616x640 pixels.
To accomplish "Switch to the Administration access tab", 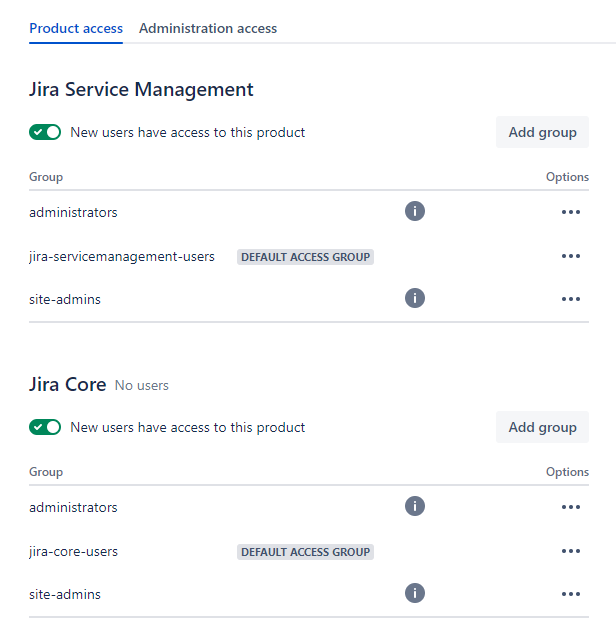I will pos(208,28).
